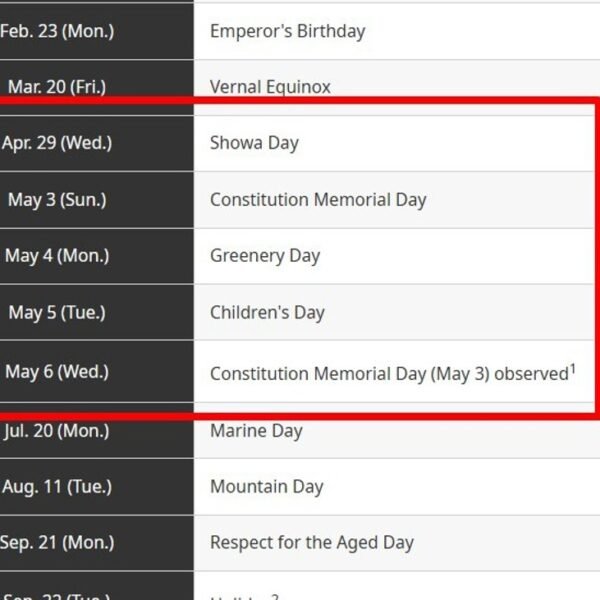Image resolution: width=600 pixels, height=600 pixels.
Task: Click the "Aug. 11 (Tue.)" date cell
Action: click(x=56, y=487)
